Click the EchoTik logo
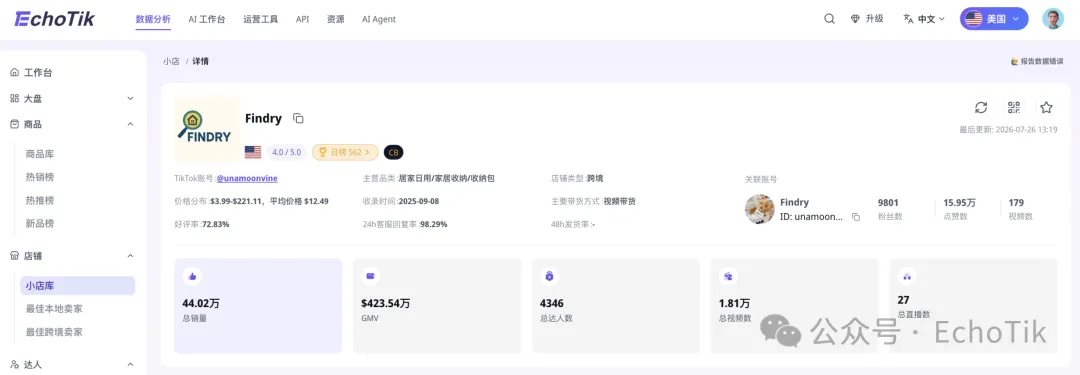The image size is (1080, 375). pyautogui.click(x=54, y=19)
